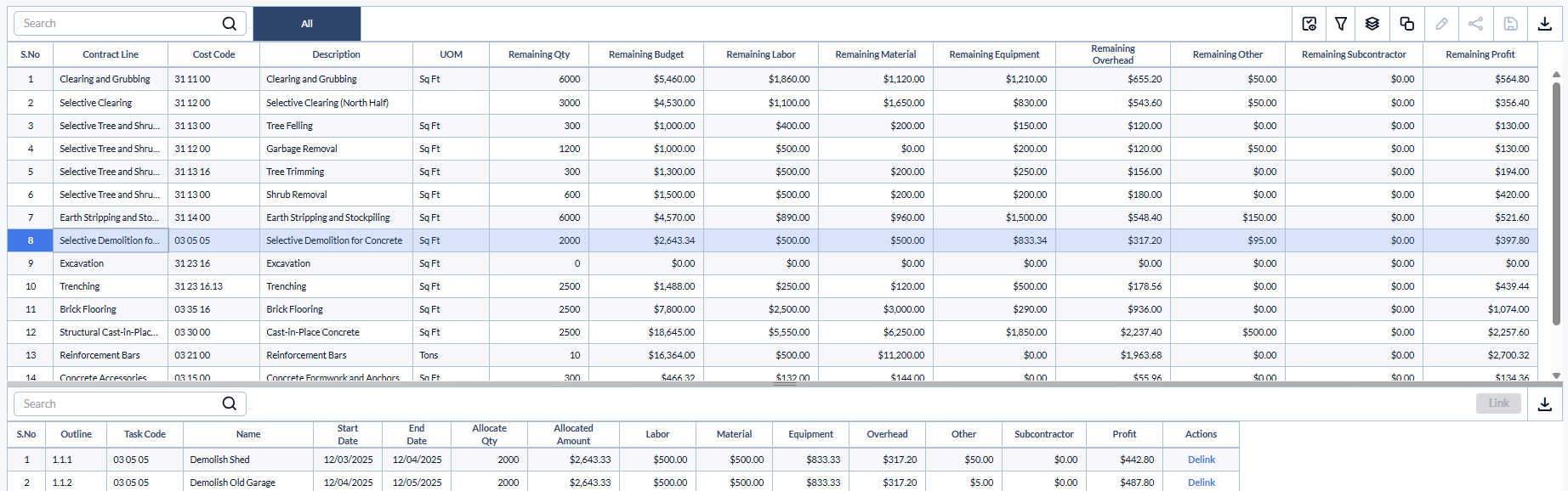Download the top contract lines table

click(x=1545, y=24)
